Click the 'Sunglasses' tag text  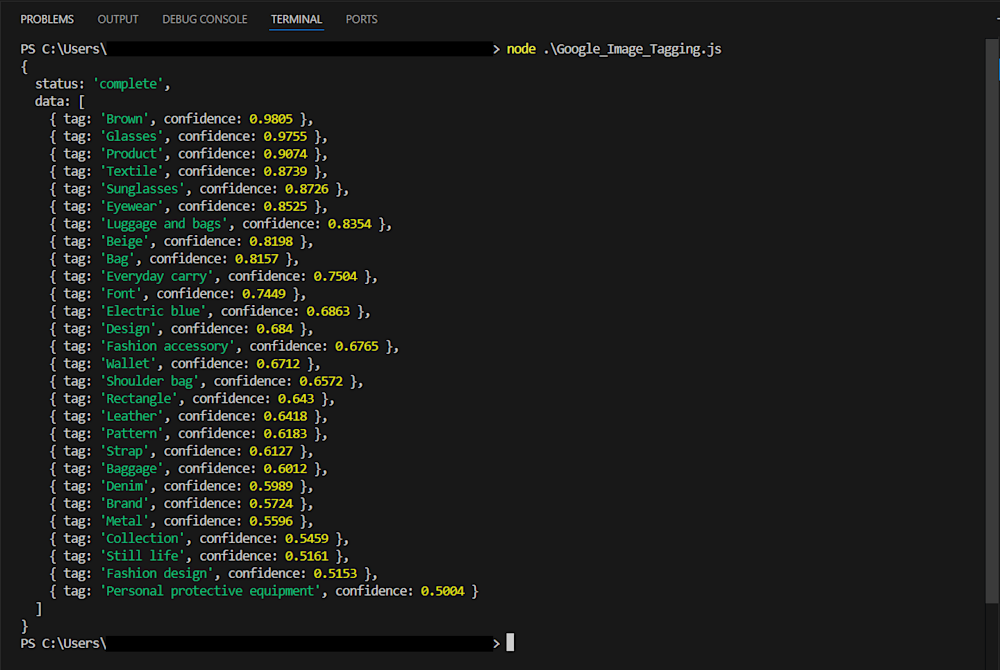[142, 189]
